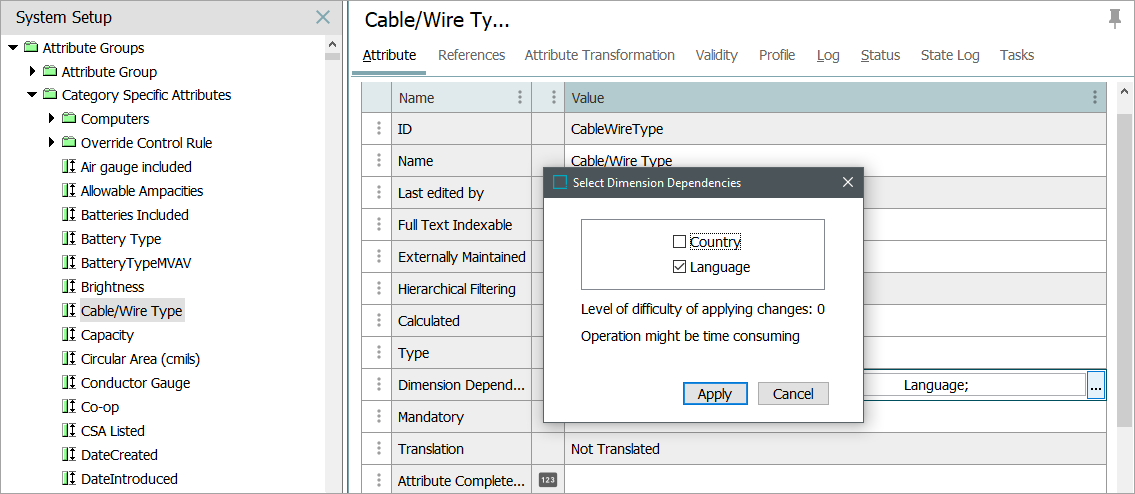Select the Battery Type attribute icon
Image resolution: width=1135 pixels, height=494 pixels.
coord(69,239)
